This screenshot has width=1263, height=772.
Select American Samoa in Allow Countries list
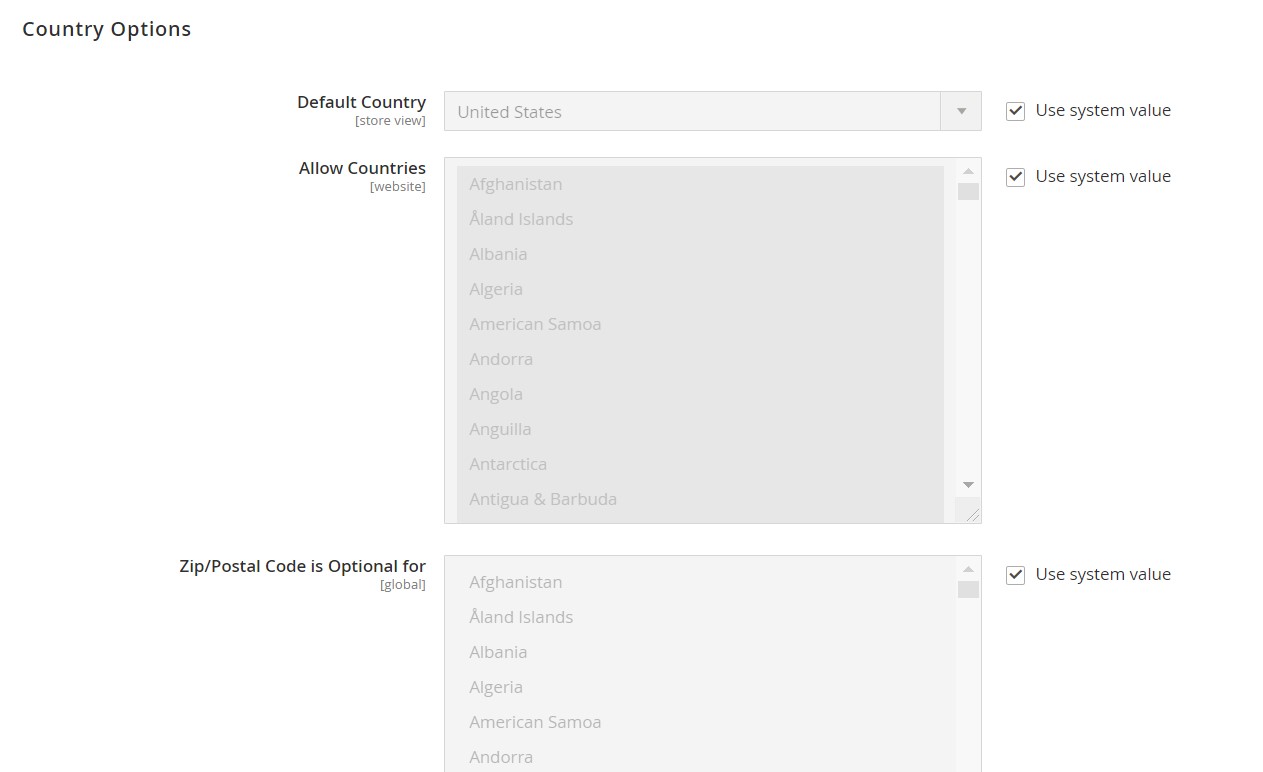tap(535, 324)
